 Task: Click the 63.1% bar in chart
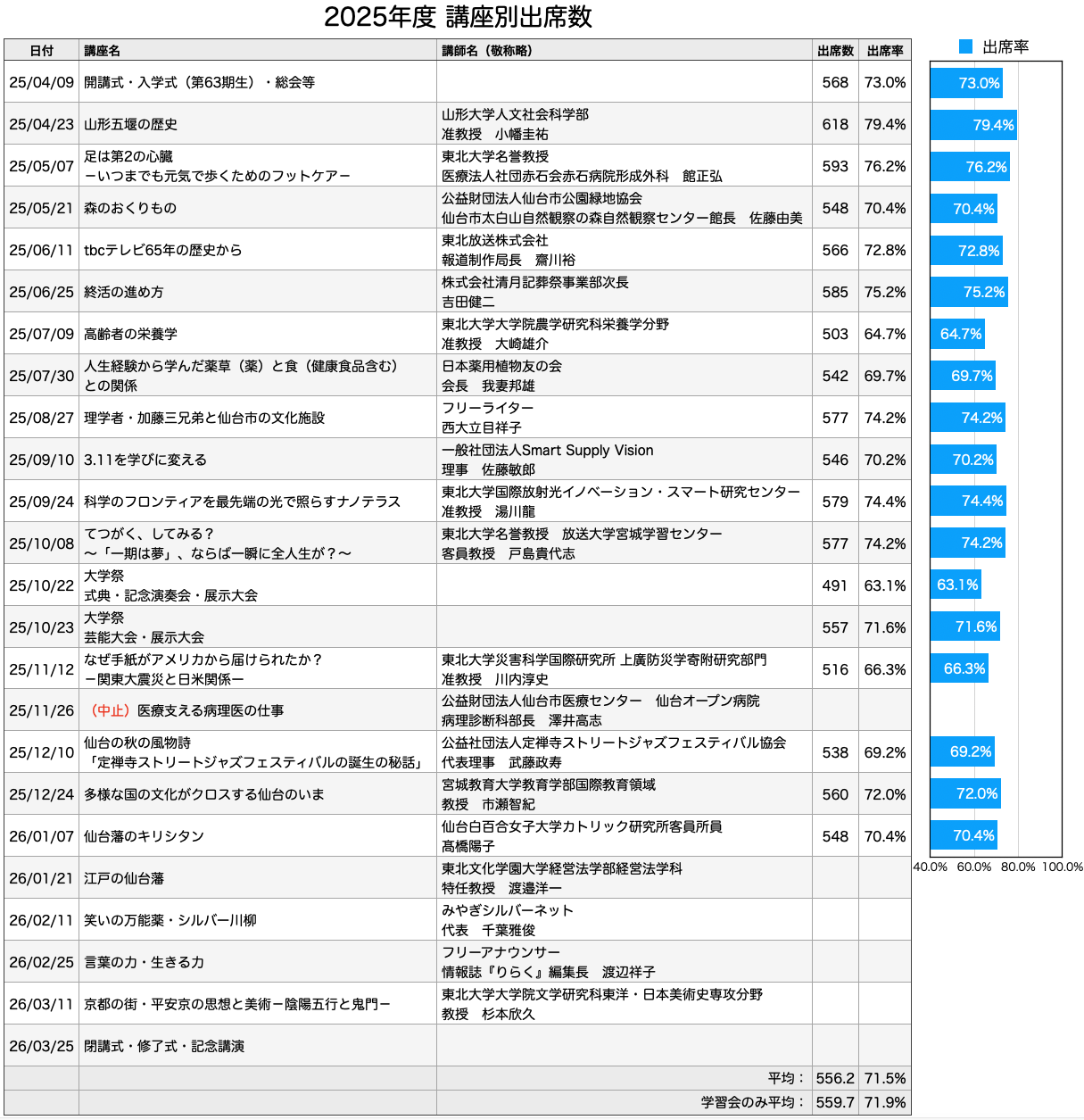(x=956, y=585)
